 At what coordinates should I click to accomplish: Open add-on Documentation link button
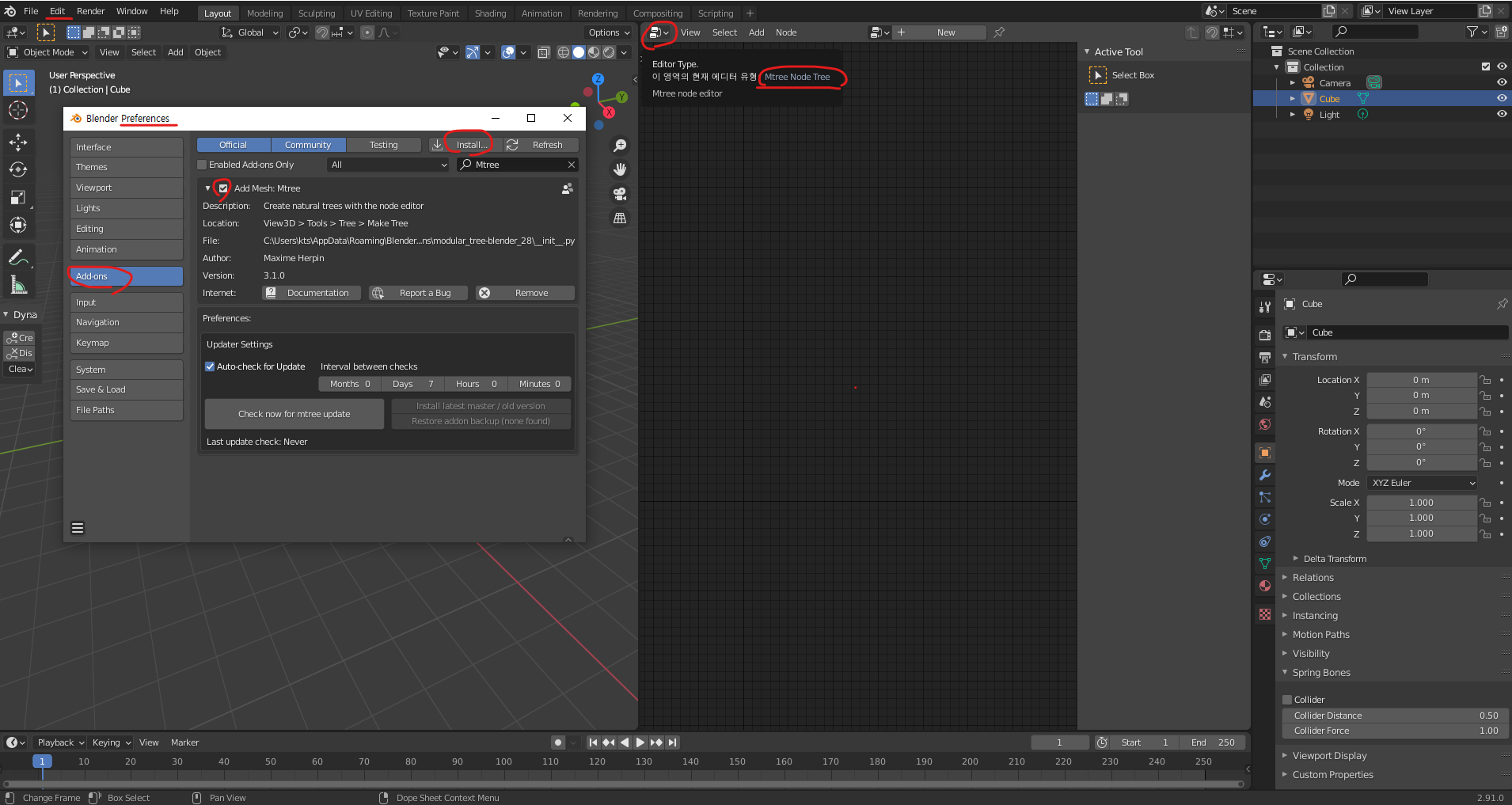(312, 293)
